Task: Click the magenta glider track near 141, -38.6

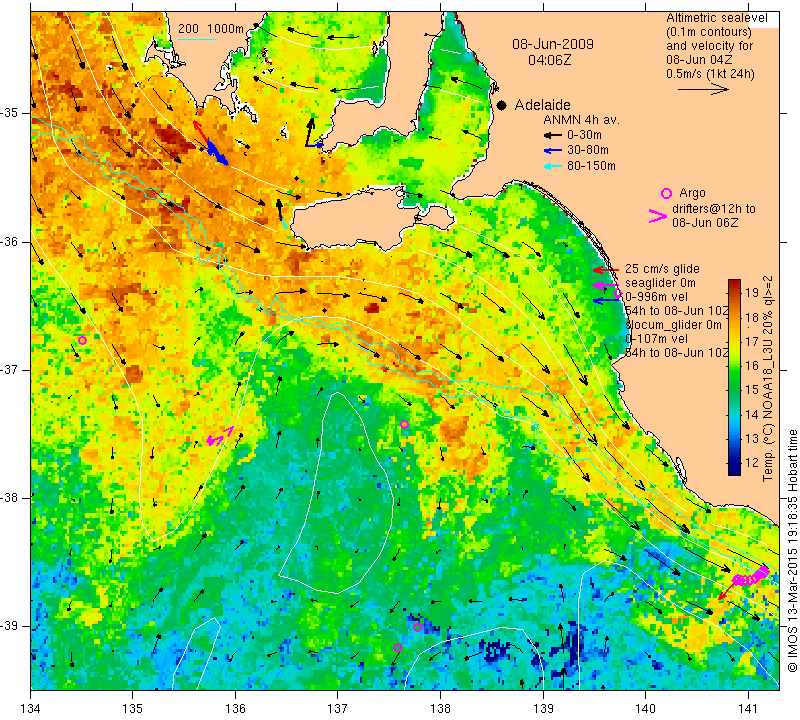Action: tap(750, 575)
